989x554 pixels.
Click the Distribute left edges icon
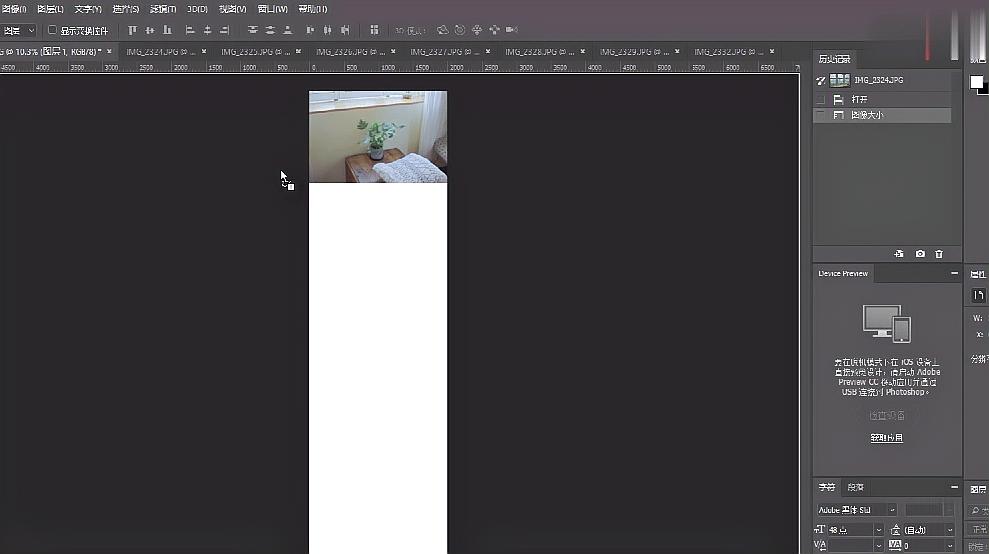click(310, 30)
